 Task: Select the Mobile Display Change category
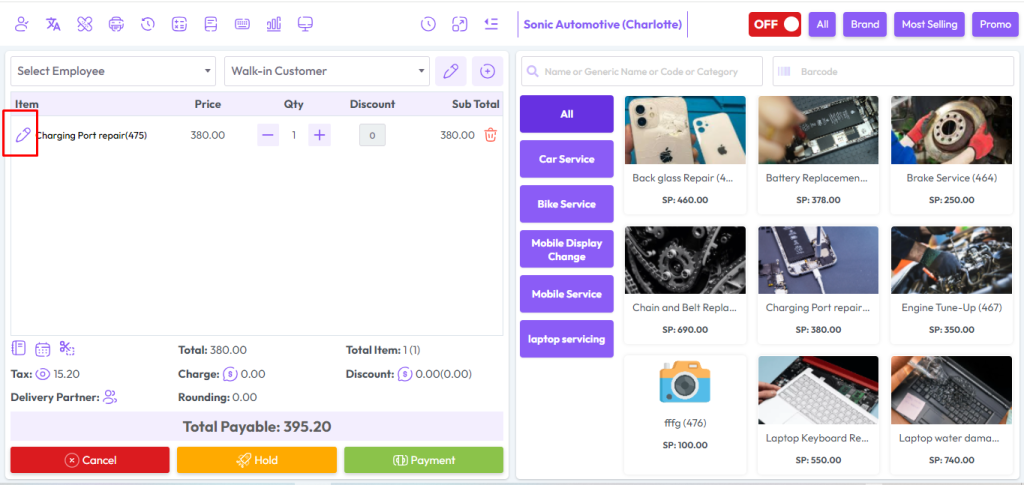pos(567,249)
